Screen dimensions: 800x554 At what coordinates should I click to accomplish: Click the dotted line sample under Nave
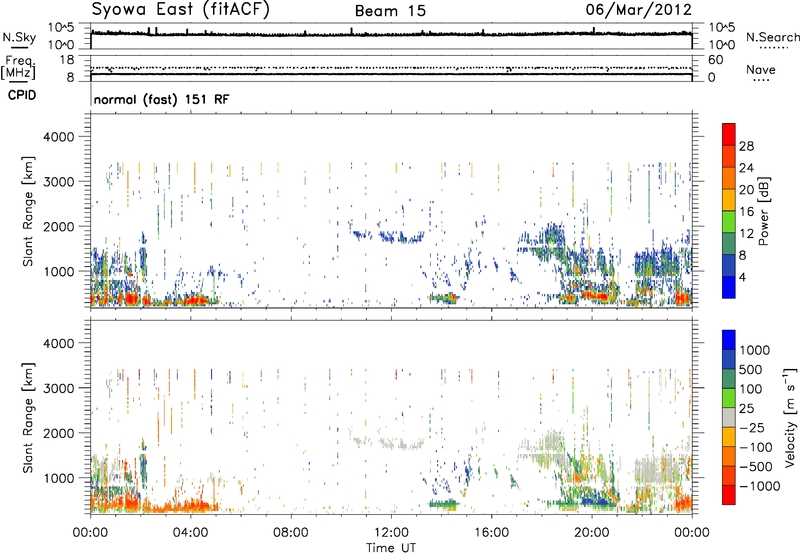[761, 81]
